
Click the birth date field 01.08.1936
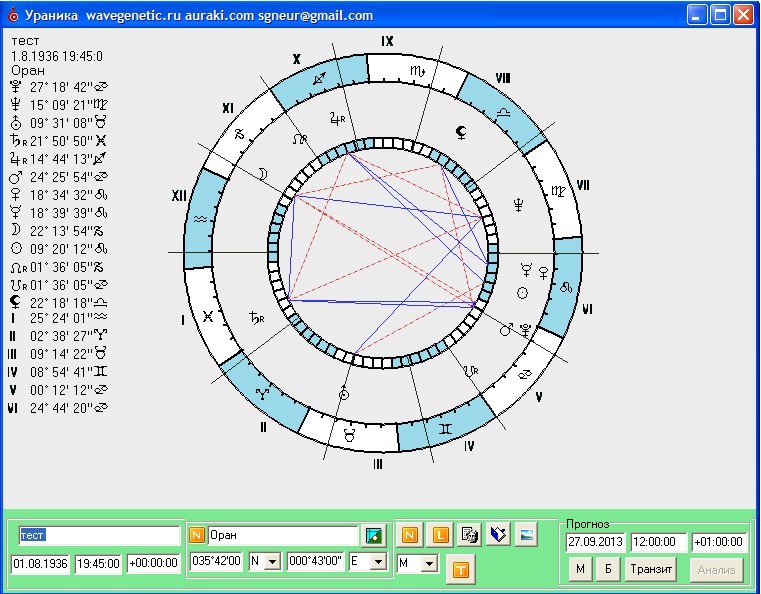coord(40,563)
